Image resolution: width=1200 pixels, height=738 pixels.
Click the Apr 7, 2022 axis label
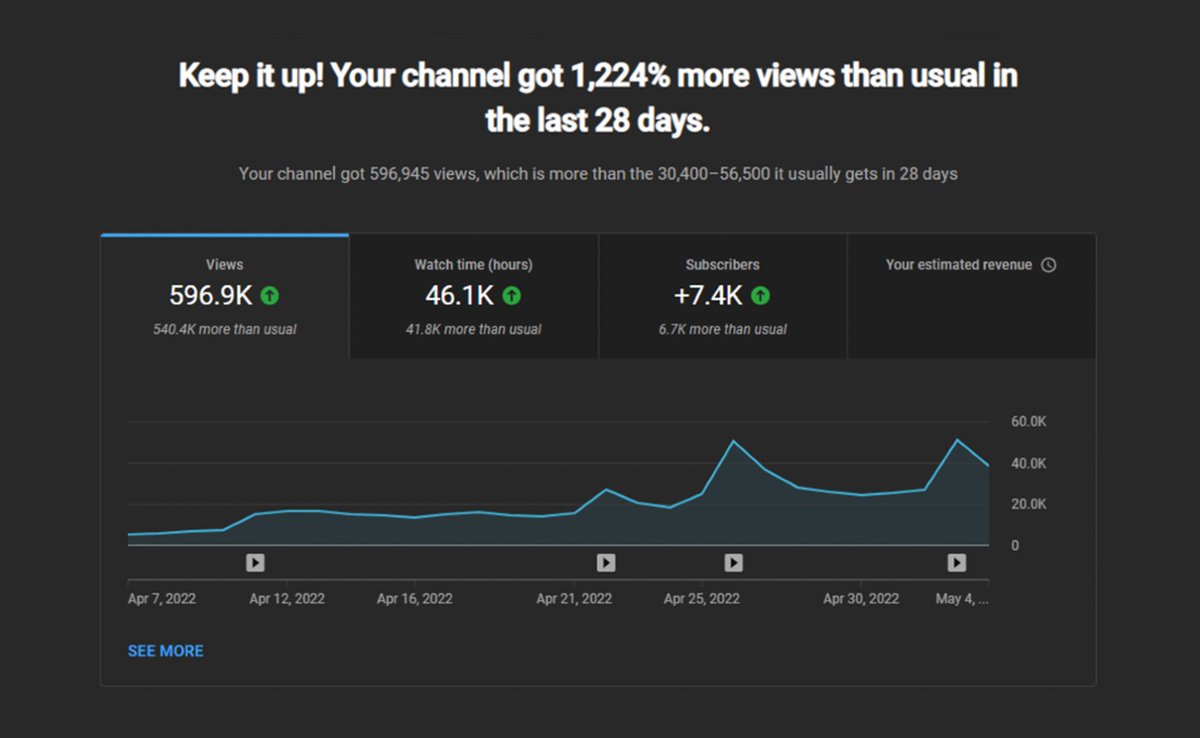162,599
